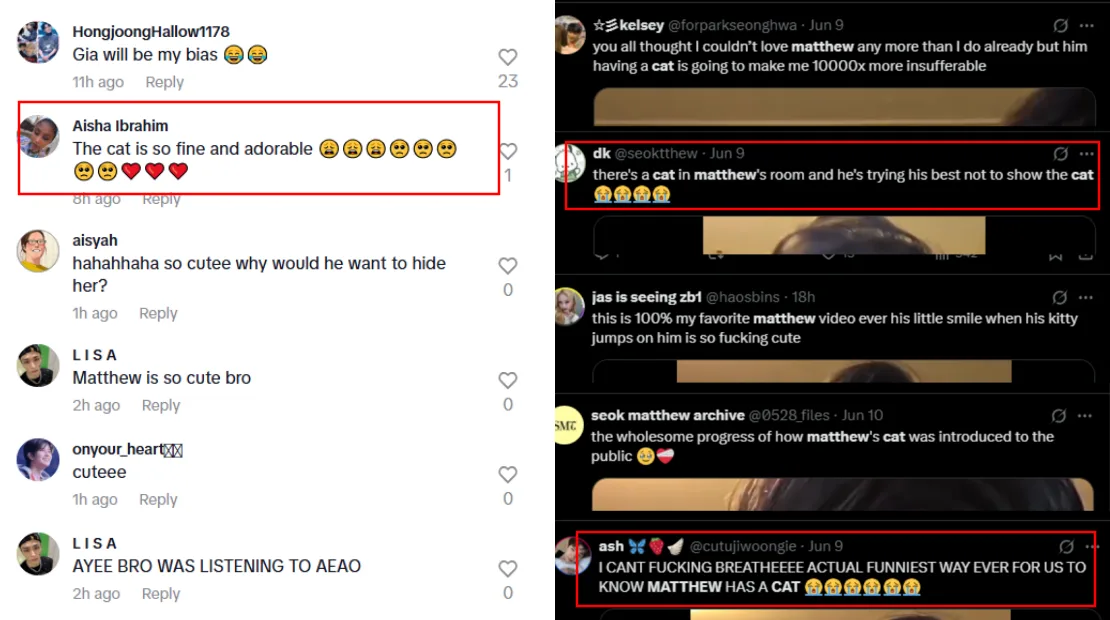1110x620 pixels.
Task: Open three-dot menu on dk's tweet
Action: coord(1087,154)
